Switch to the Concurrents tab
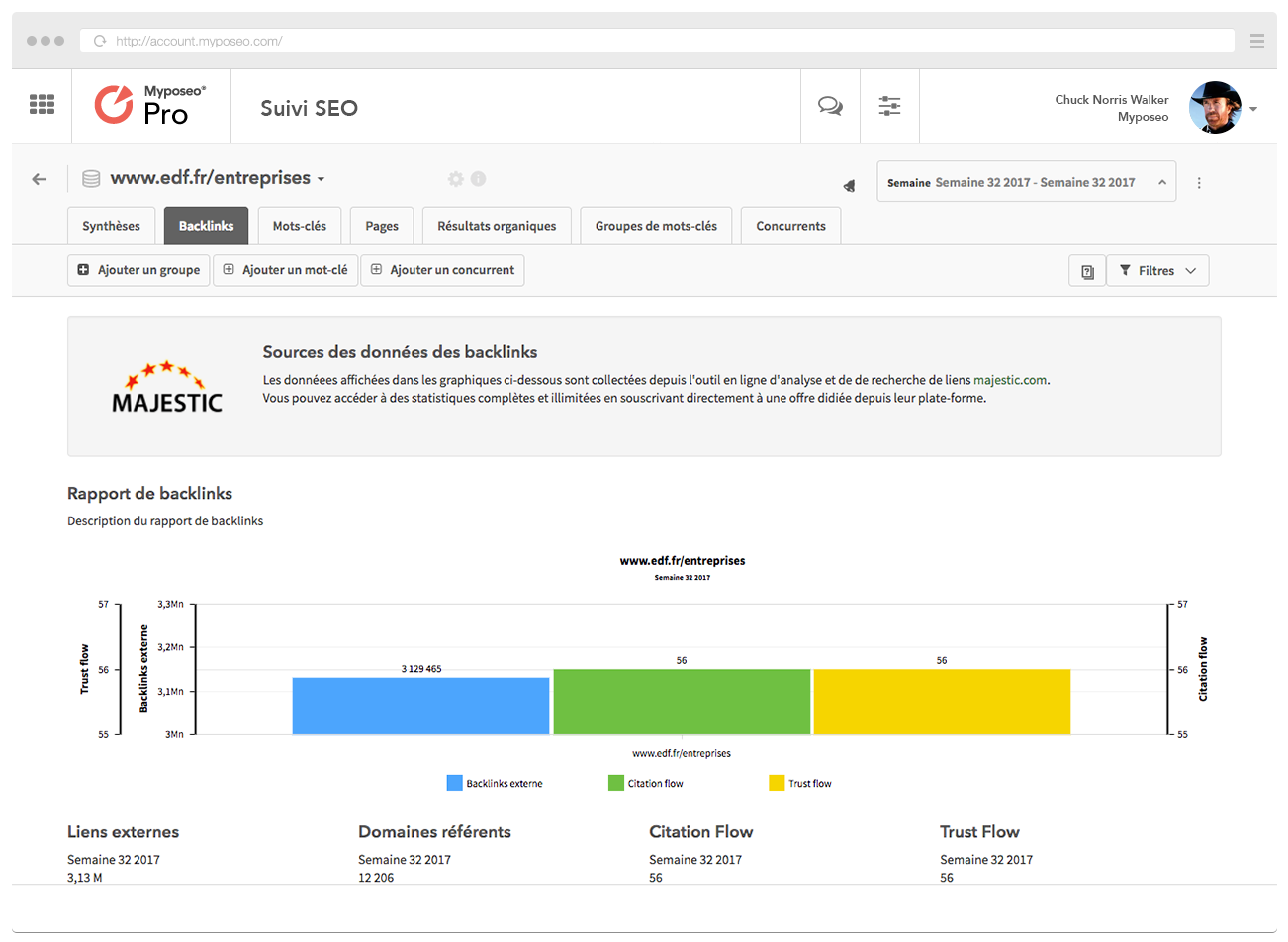This screenshot has height=942, width=1288. (790, 226)
